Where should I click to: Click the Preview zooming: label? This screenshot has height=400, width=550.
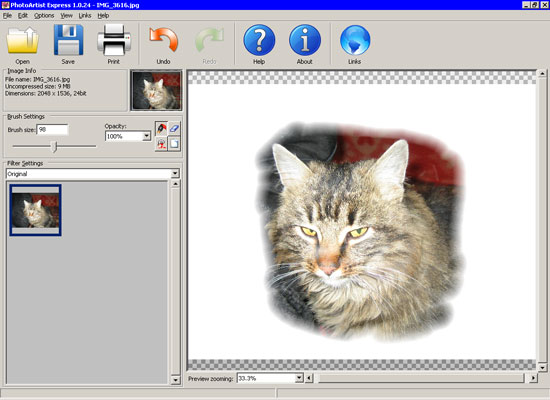(x=210, y=379)
